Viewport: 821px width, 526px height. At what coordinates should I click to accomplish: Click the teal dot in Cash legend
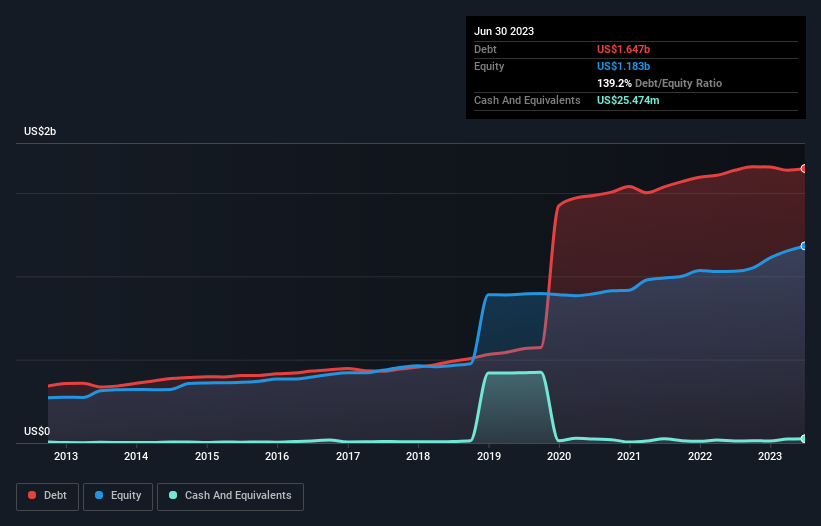173,495
